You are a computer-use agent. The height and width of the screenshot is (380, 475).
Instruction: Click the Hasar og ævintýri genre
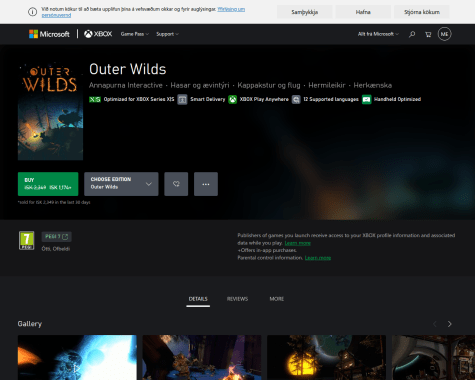[200, 85]
